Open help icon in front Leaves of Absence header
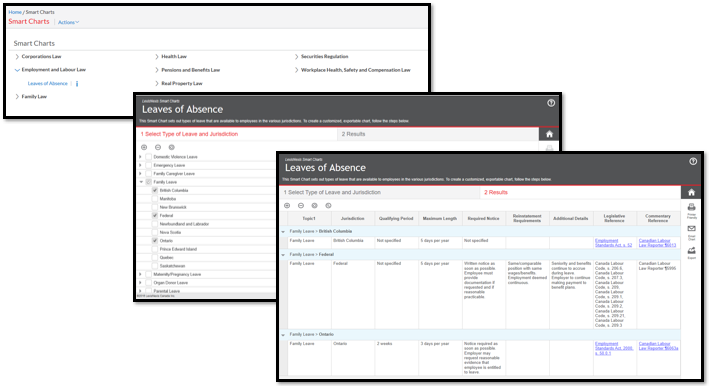 (693, 161)
